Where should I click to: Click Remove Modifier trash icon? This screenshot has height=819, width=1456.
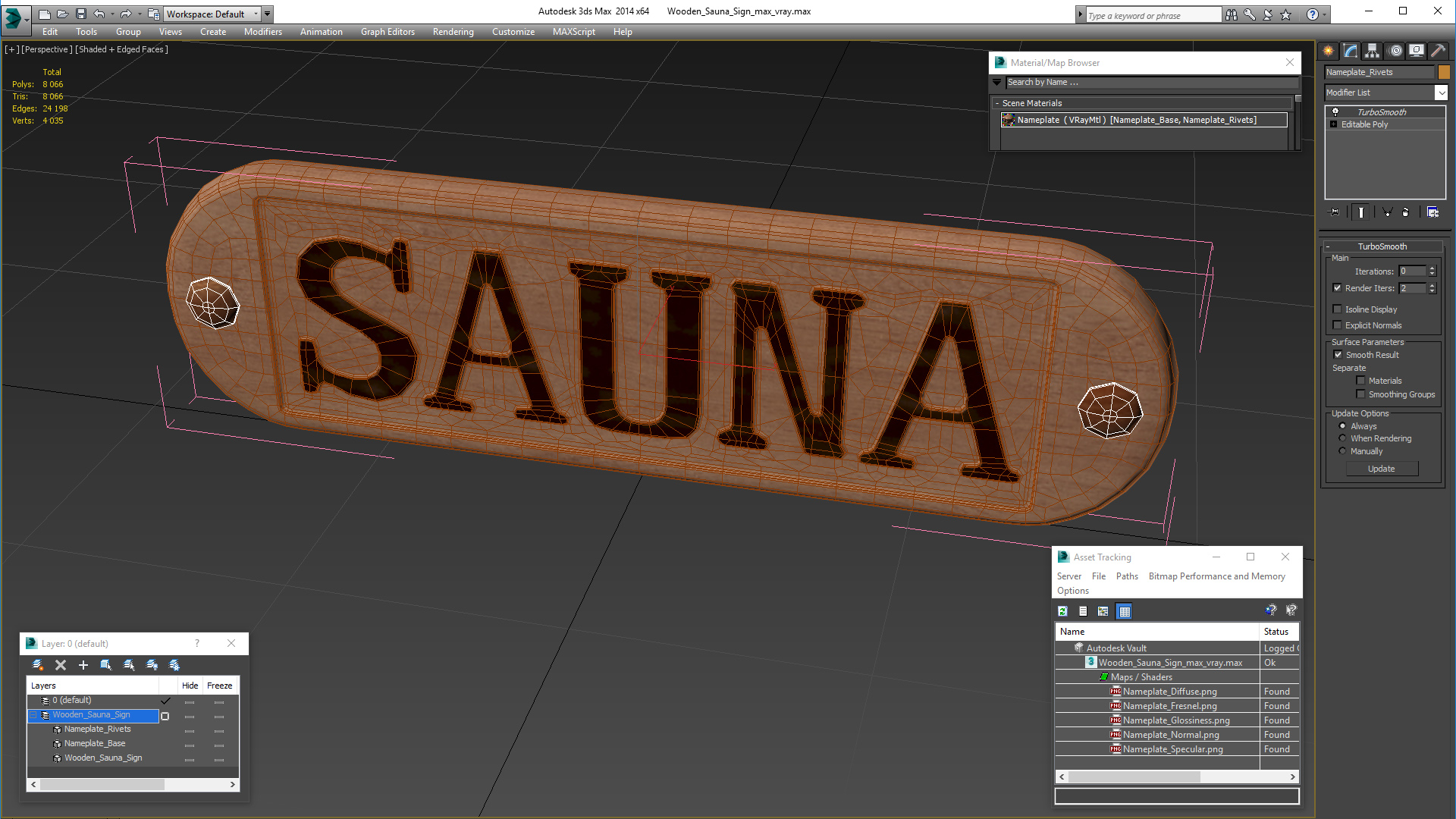point(1406,212)
